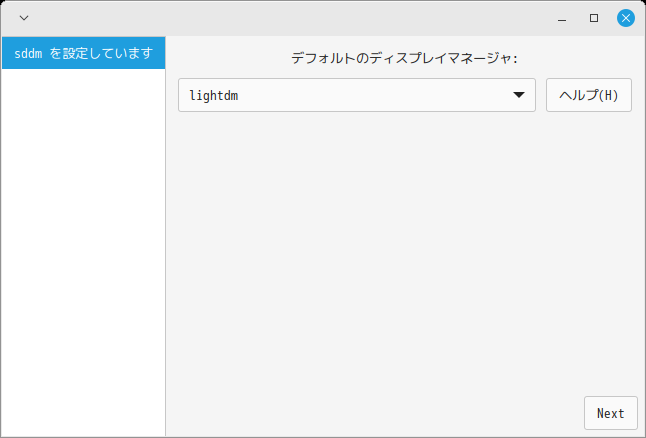This screenshot has width=646, height=438.
Task: Click the black dropdown arrow beside lightdm
Action: pos(519,95)
